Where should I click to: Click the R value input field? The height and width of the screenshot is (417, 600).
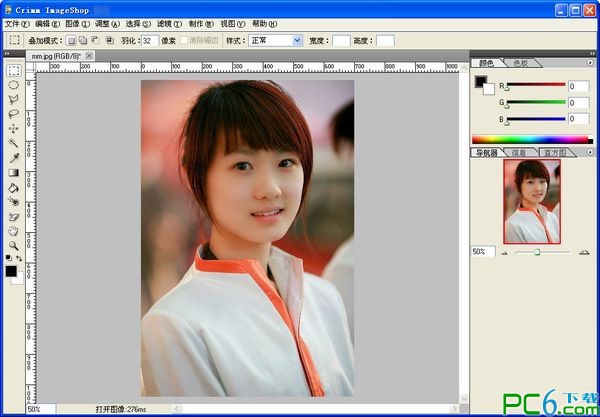coord(578,86)
